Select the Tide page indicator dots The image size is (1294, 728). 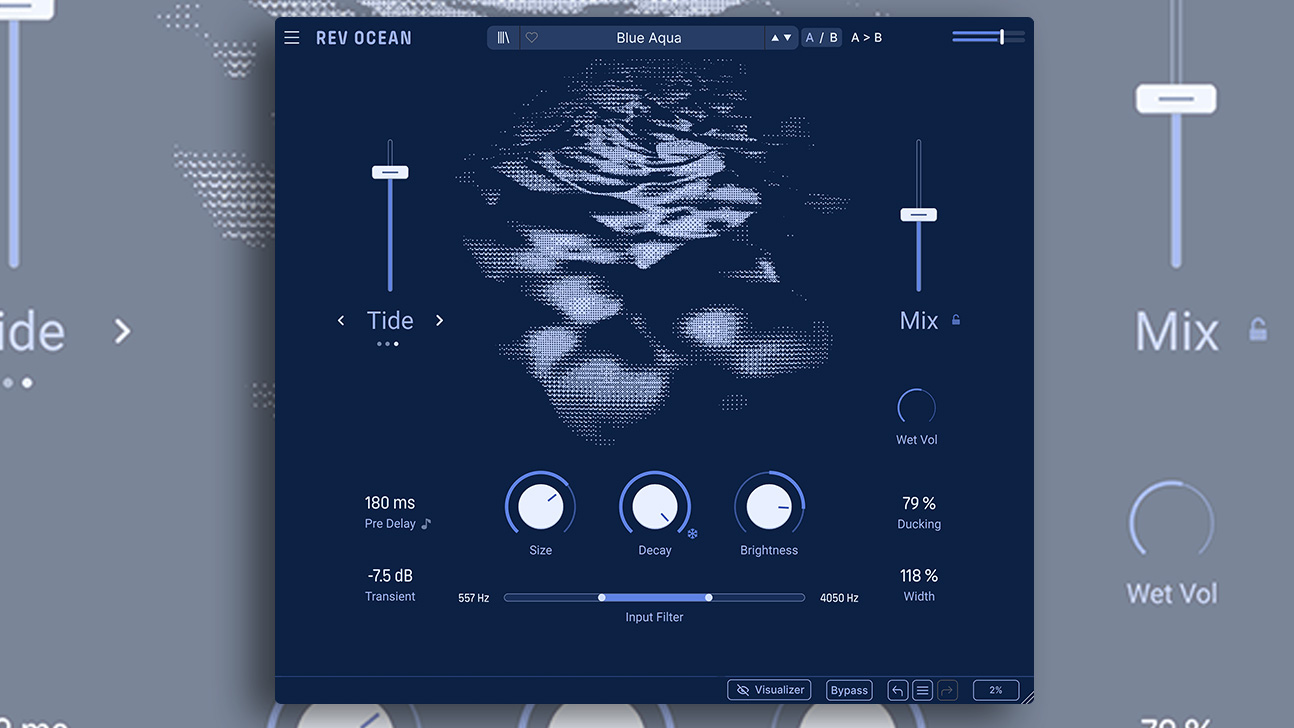click(388, 344)
